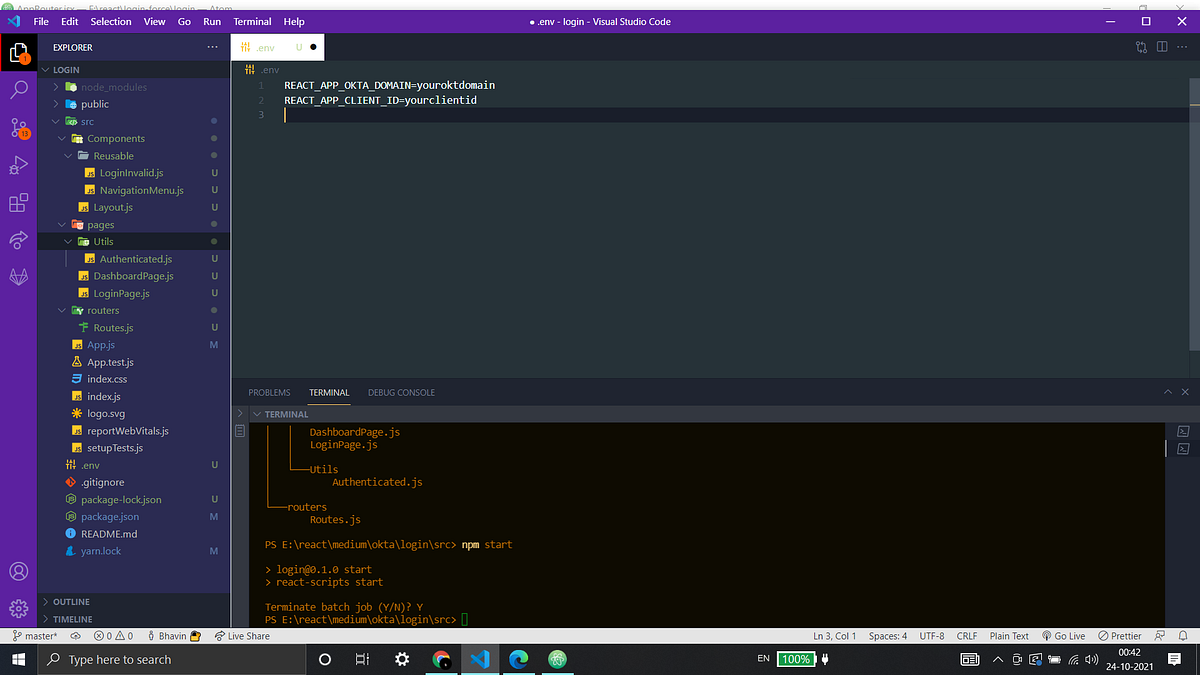Open the Source Control view
1200x675 pixels.
(18, 127)
